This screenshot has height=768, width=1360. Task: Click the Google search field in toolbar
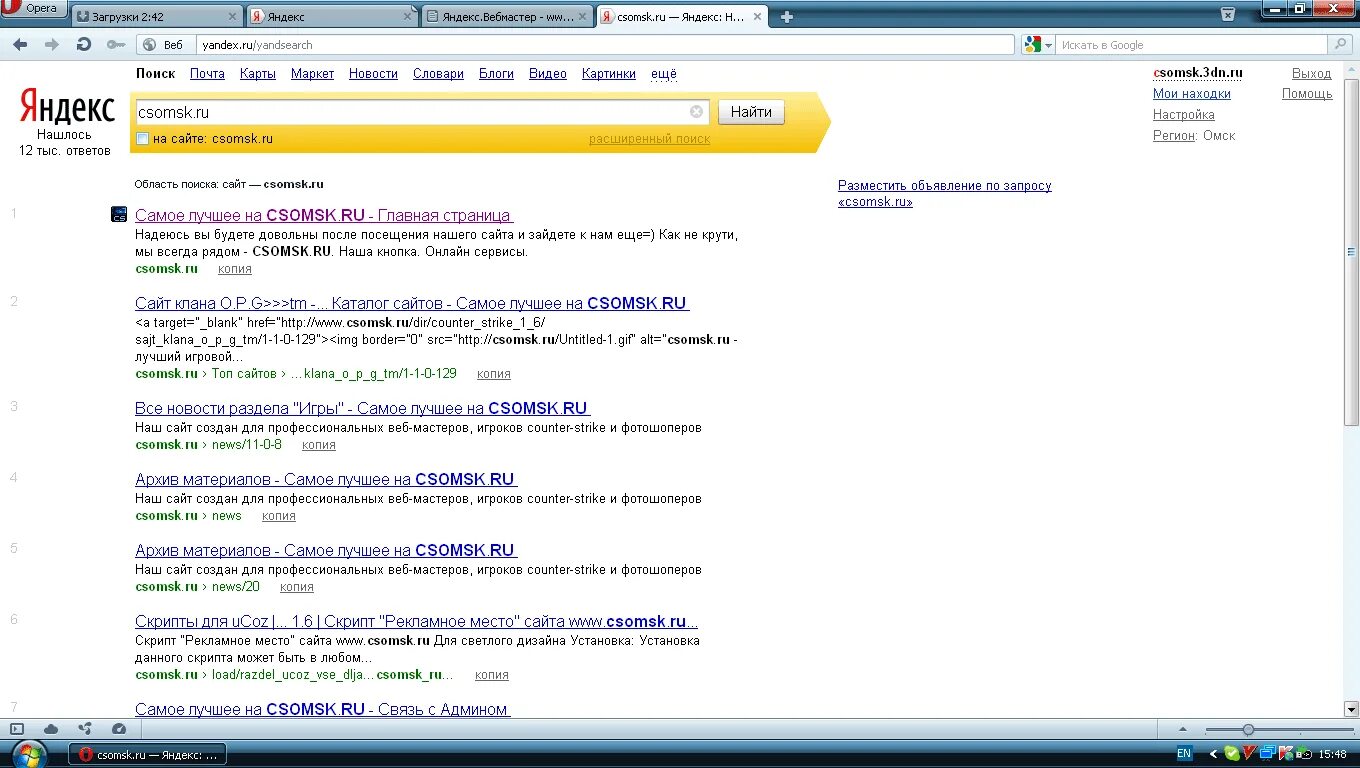[x=1192, y=45]
